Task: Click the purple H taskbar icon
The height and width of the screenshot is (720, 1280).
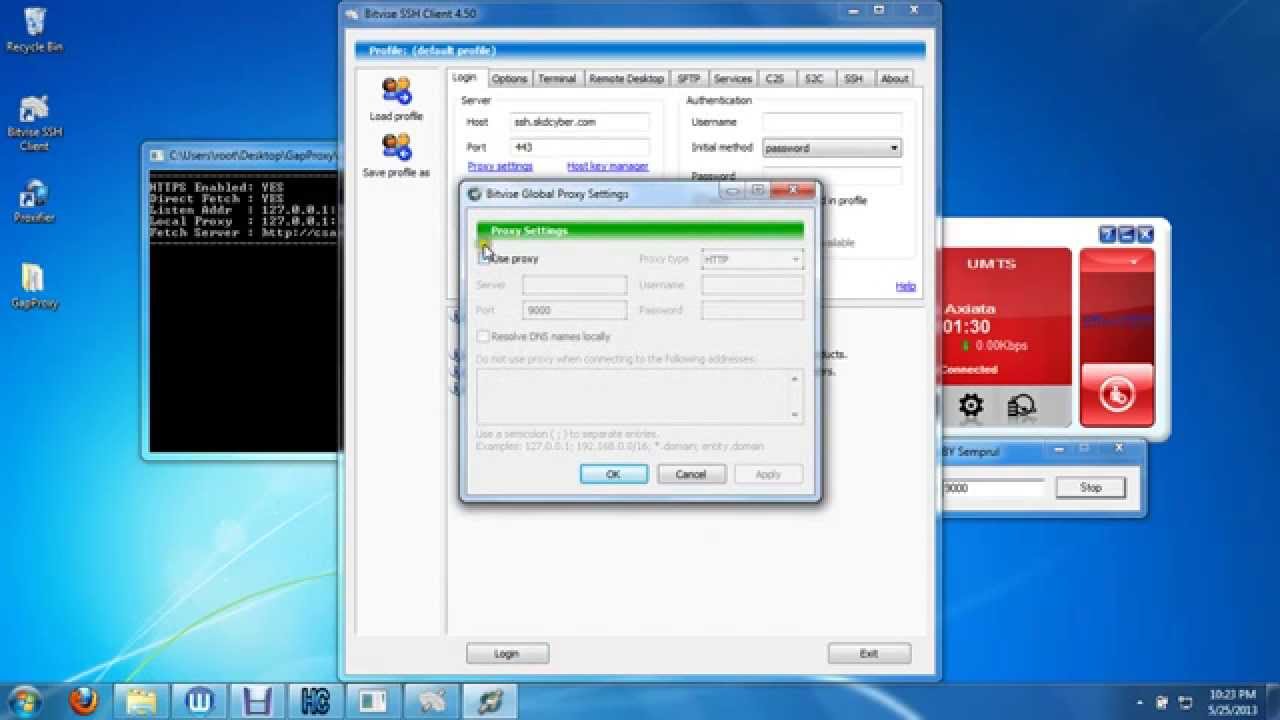Action: pos(258,701)
